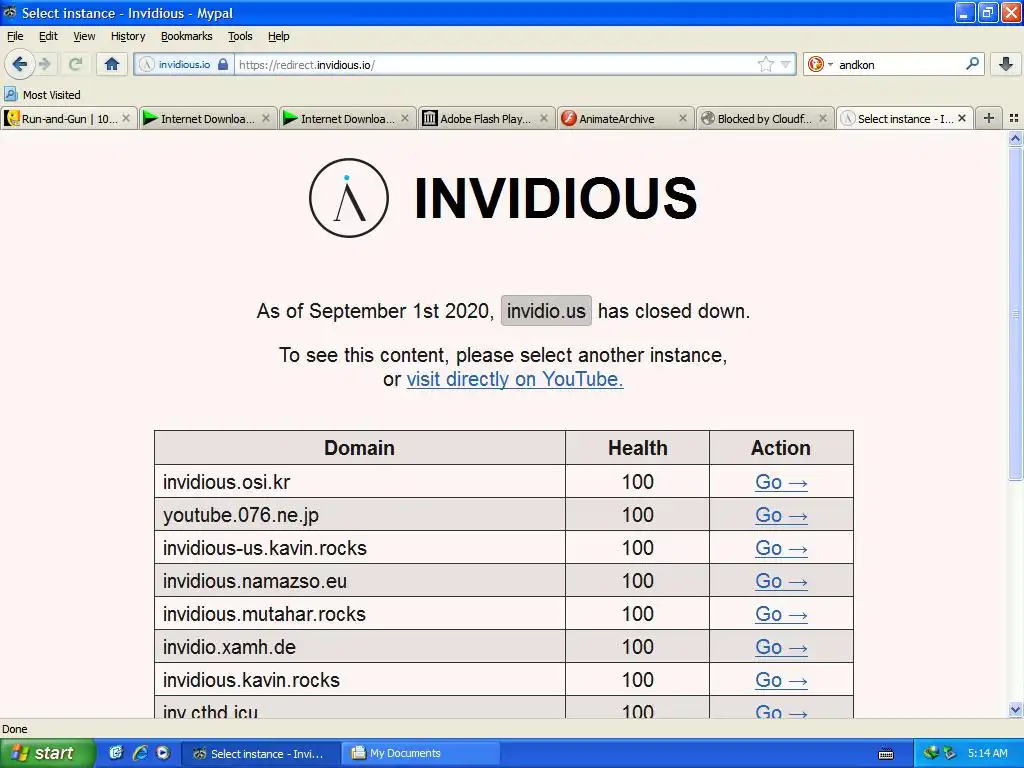Viewport: 1024px width, 768px height.
Task: Go back with the back arrow button
Action: tap(19, 64)
